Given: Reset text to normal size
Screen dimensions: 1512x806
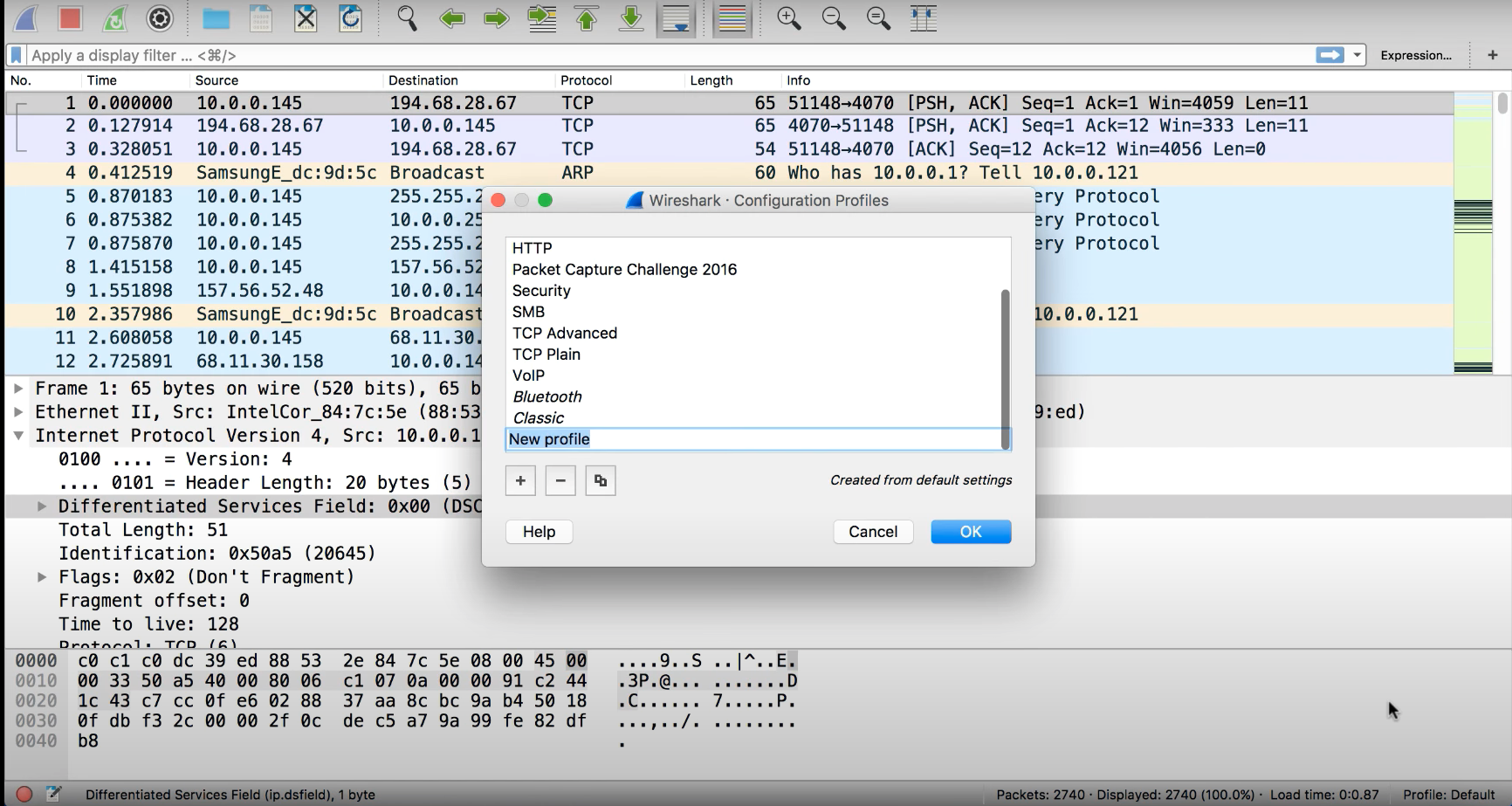Looking at the screenshot, I should 879,18.
